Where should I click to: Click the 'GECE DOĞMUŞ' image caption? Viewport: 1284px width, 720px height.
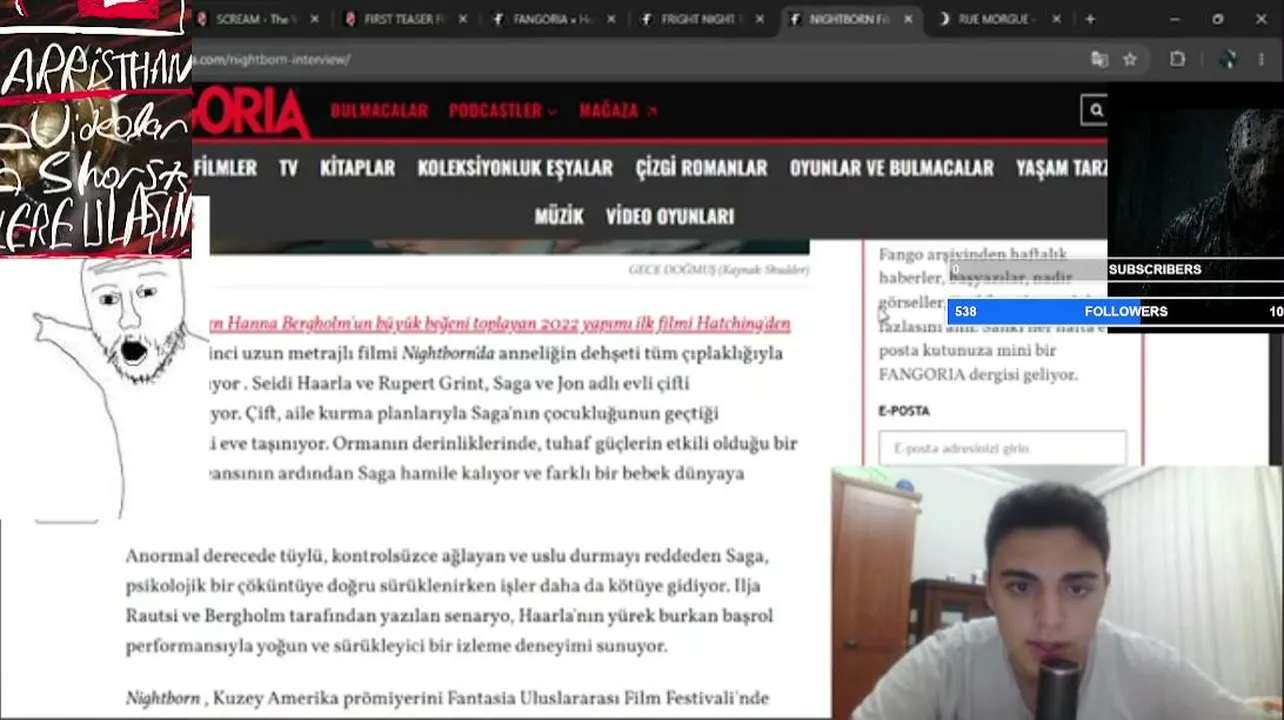click(718, 270)
